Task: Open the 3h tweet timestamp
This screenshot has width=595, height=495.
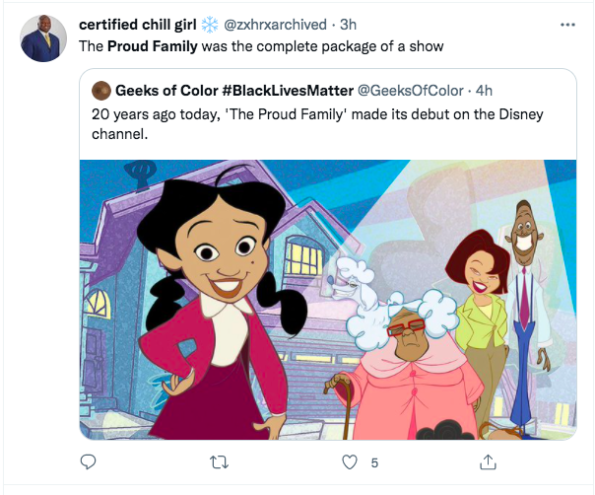Action: click(348, 25)
